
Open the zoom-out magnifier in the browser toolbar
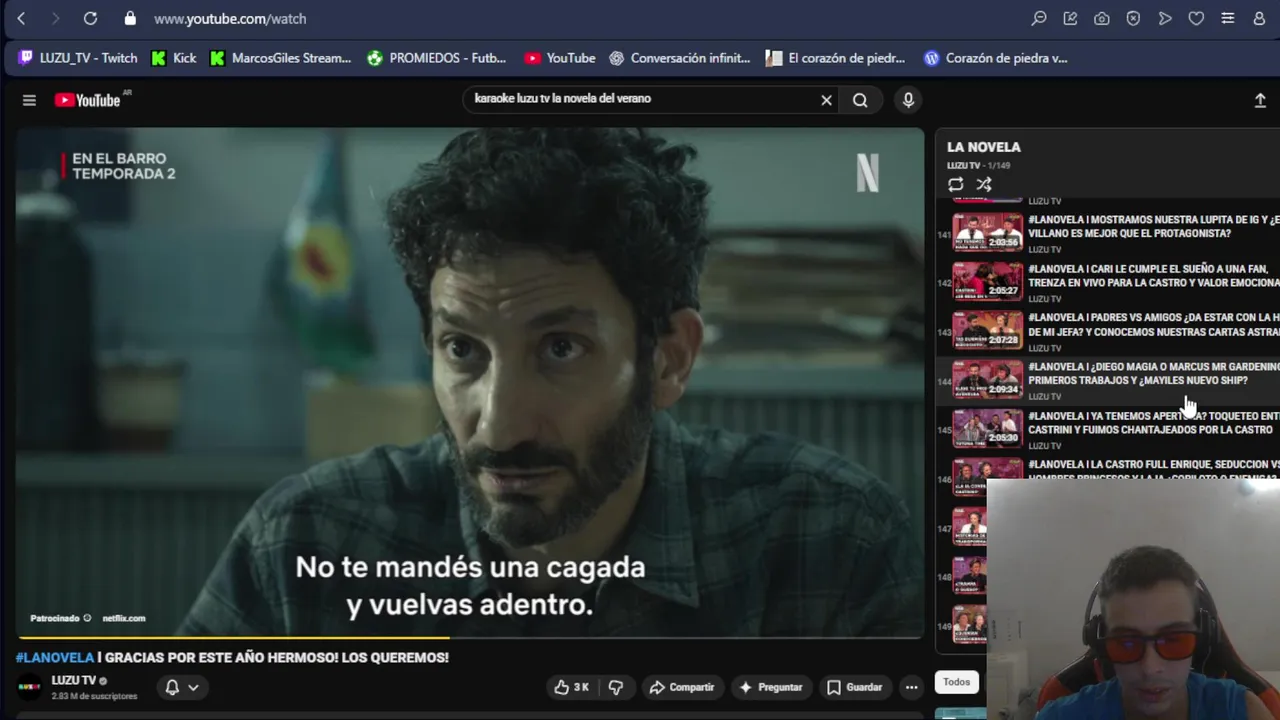tap(1039, 18)
